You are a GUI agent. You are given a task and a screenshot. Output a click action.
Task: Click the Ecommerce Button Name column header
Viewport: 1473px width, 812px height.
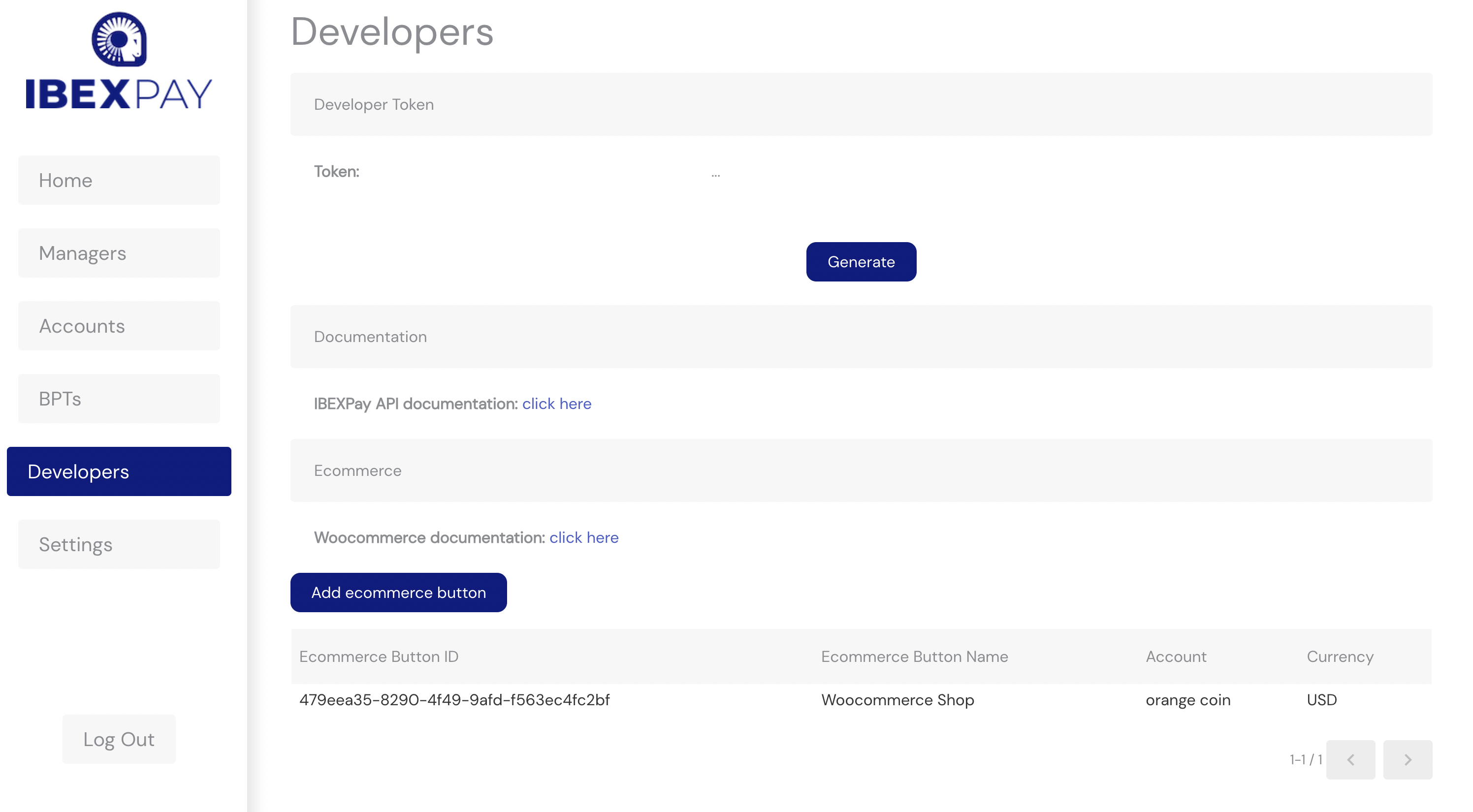point(914,656)
